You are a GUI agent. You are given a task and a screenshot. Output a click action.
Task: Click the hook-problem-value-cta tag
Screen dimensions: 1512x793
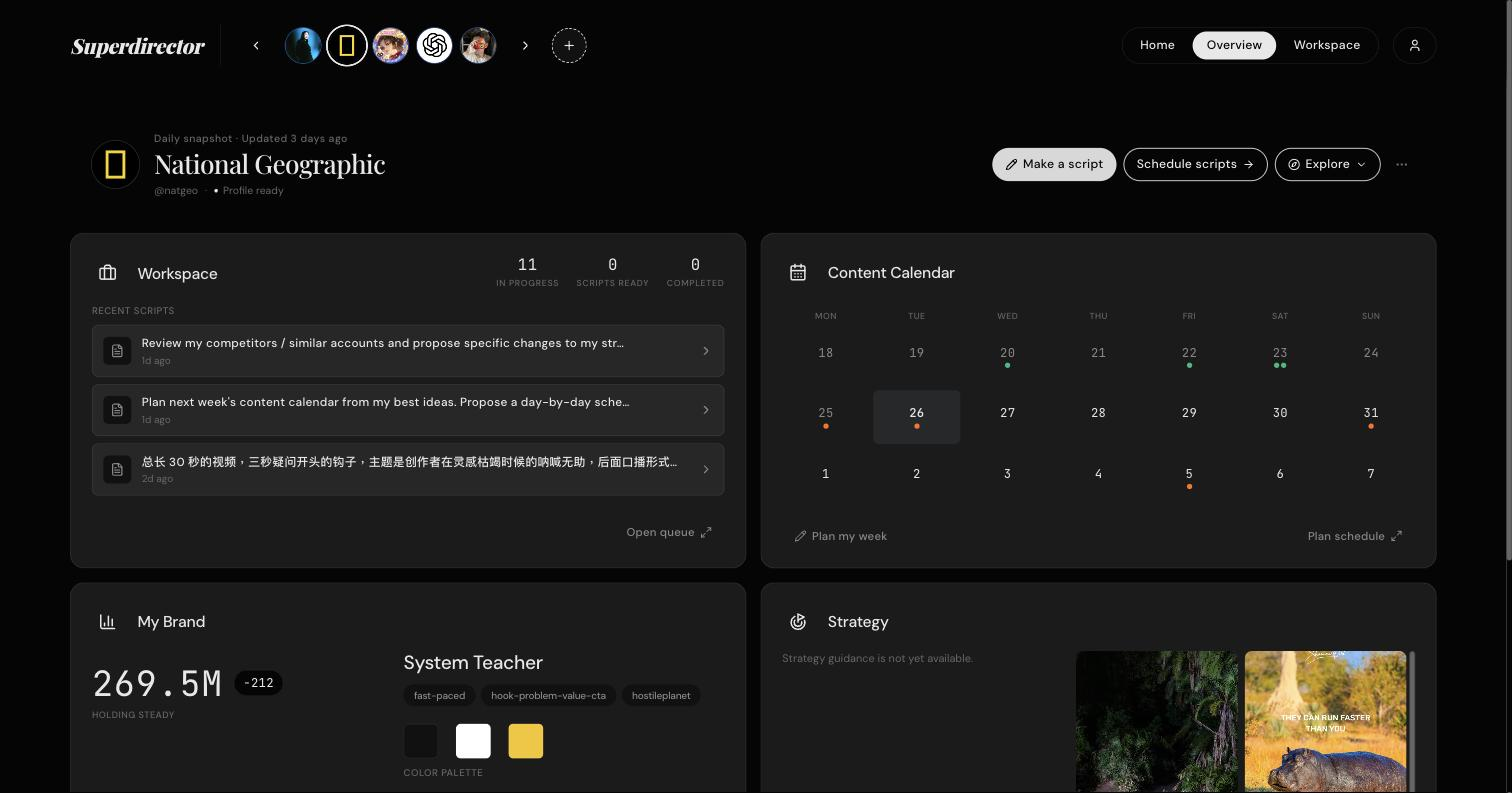coord(548,695)
